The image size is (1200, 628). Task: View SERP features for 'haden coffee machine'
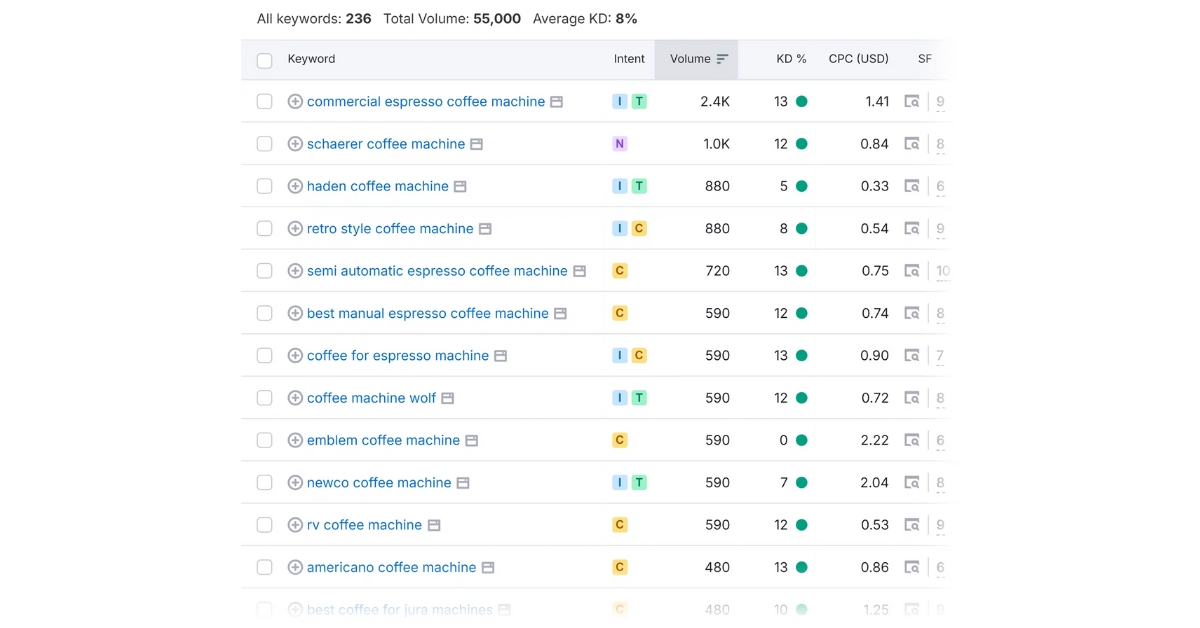point(912,186)
